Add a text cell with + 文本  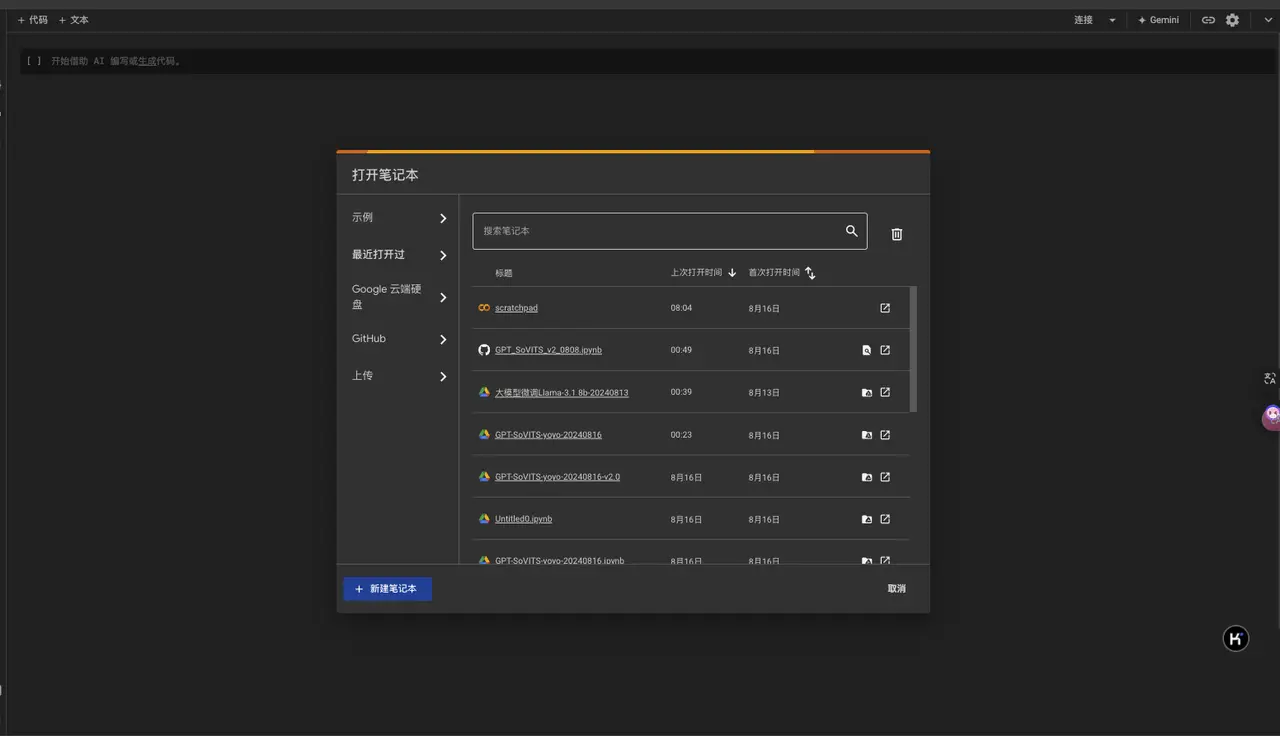[73, 20]
